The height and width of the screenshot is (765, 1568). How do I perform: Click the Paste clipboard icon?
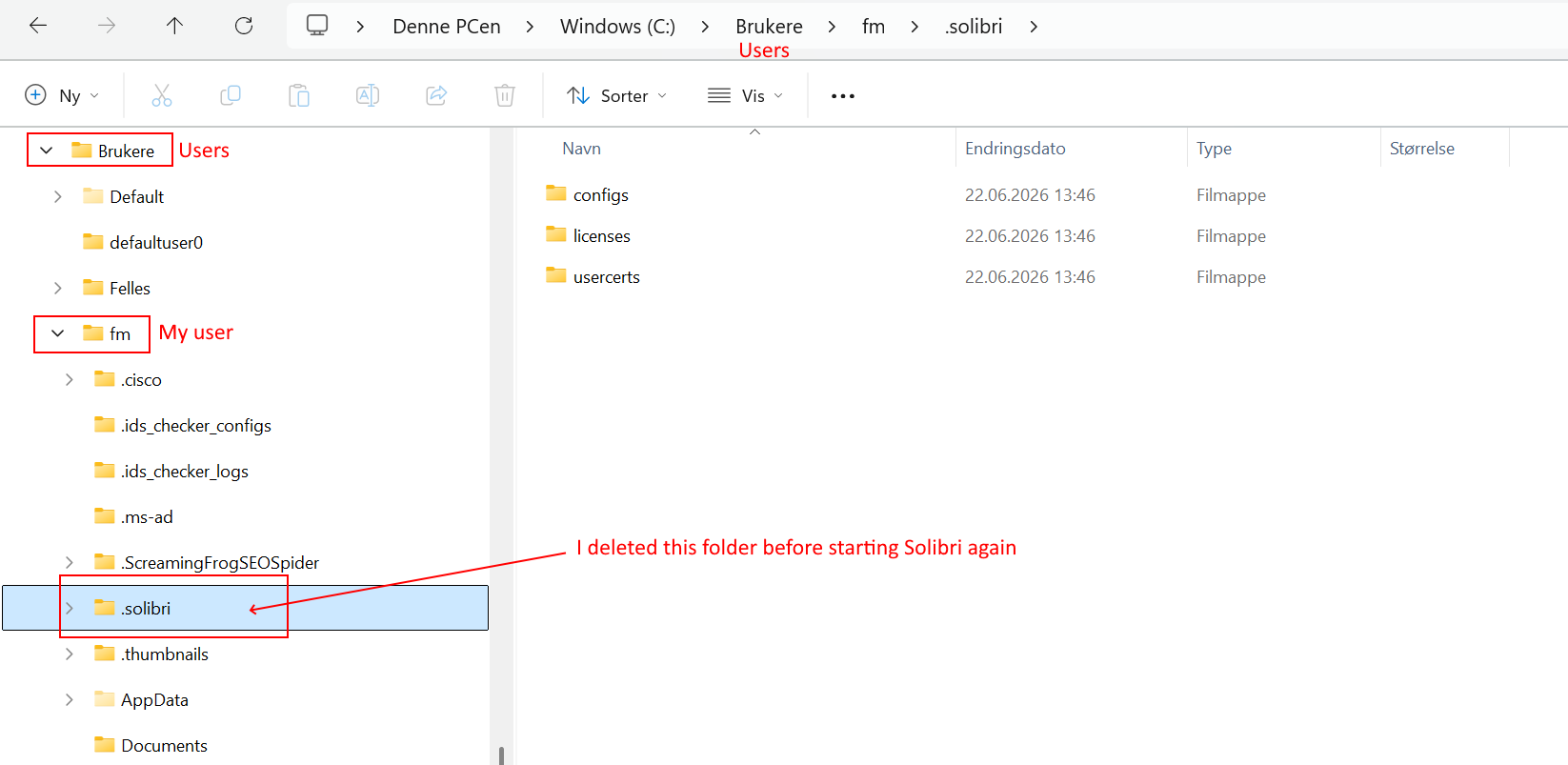tap(299, 95)
